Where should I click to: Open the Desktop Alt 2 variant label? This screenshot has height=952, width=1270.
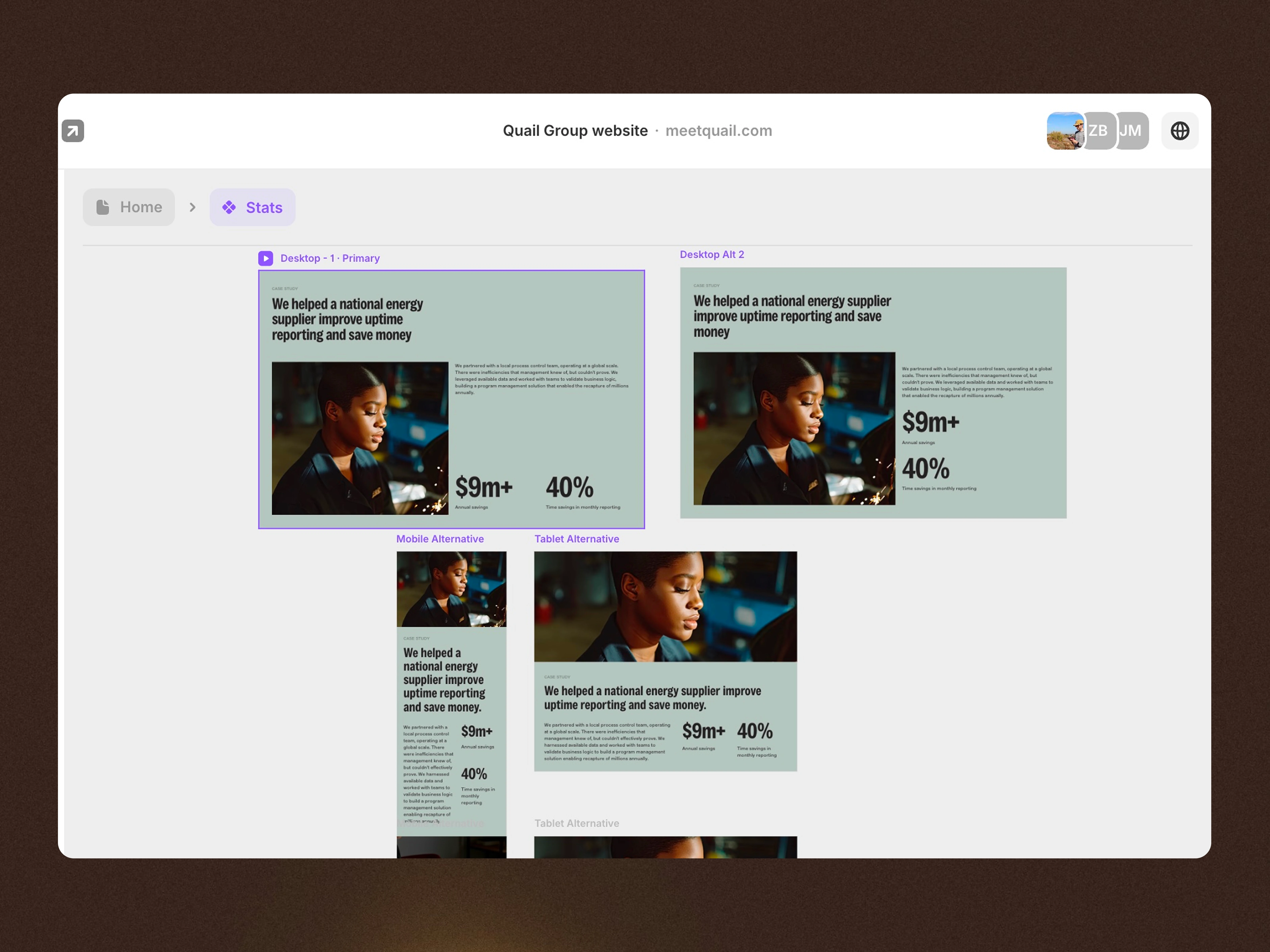tap(712, 254)
